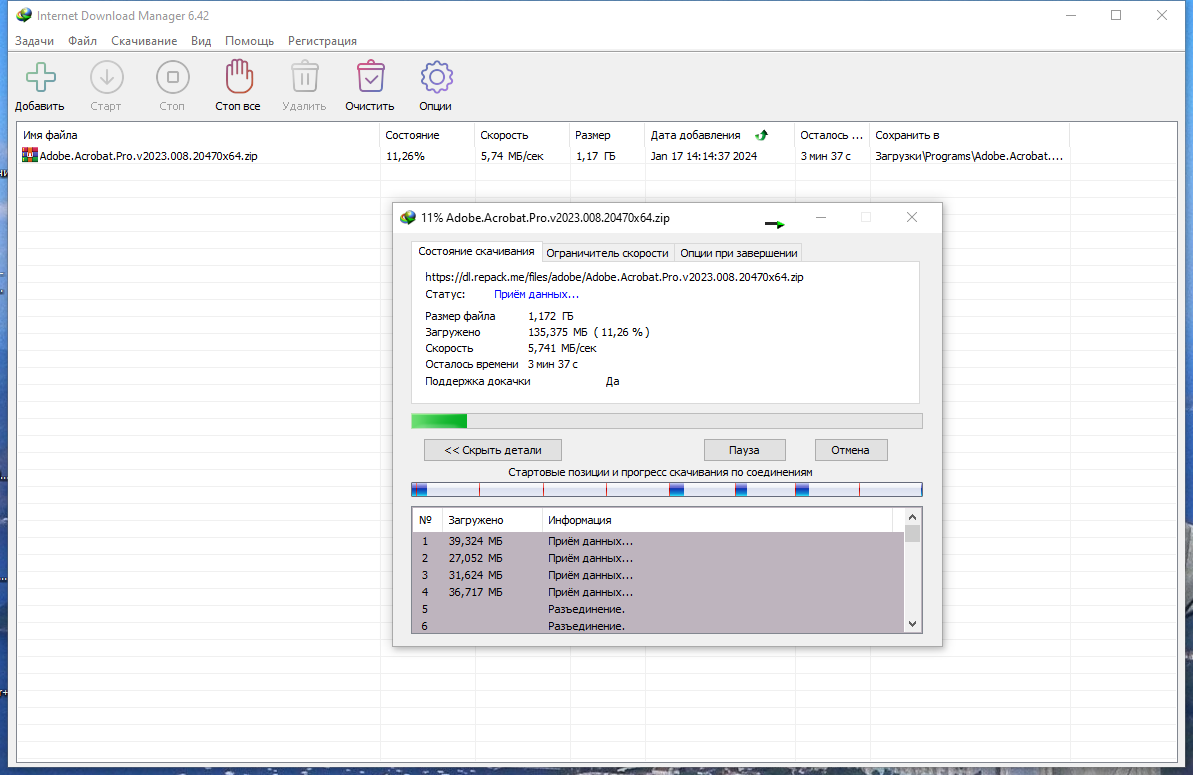Click the Очистить trash-check icon
Viewport: 1193px width, 775px height.
pos(371,77)
